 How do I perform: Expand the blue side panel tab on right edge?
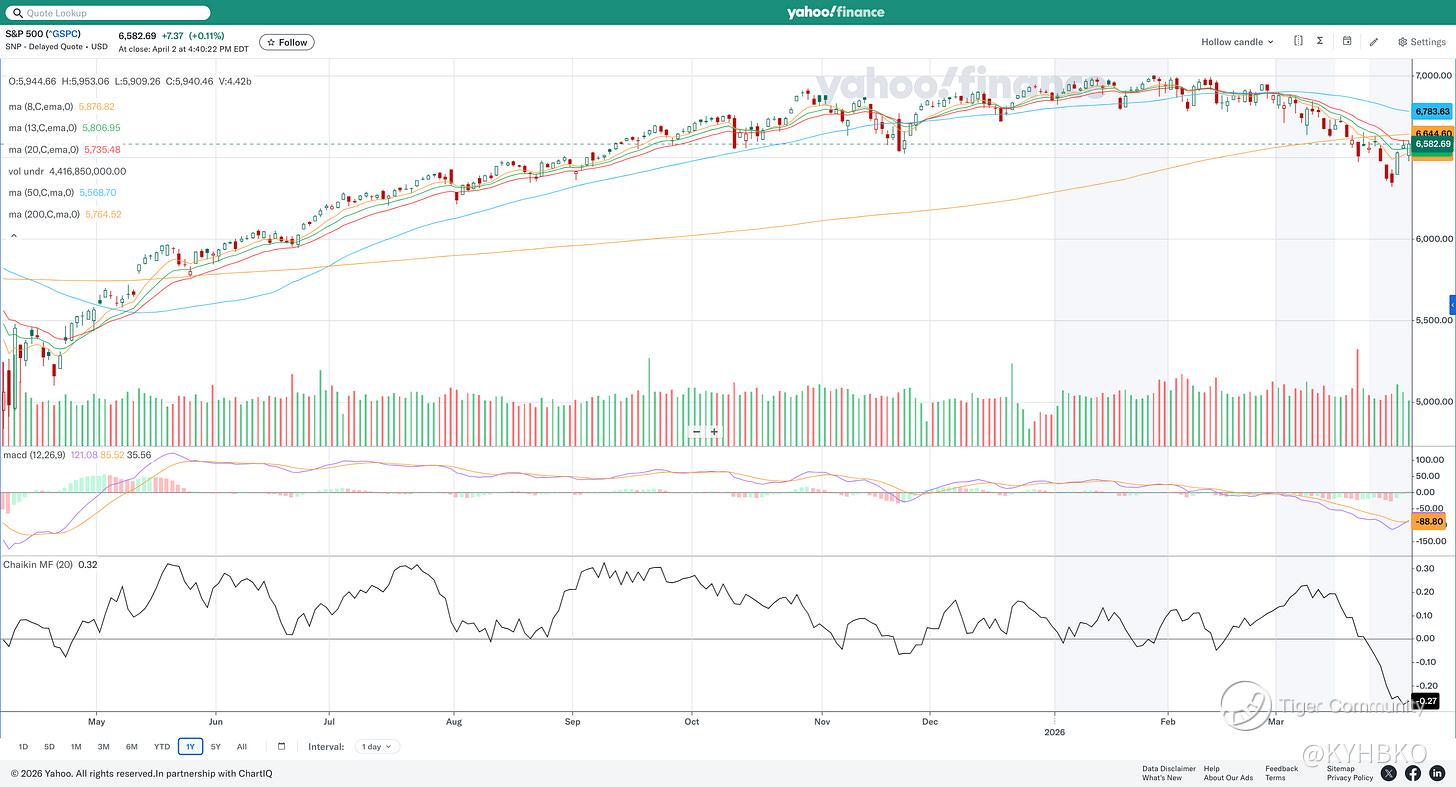(x=1452, y=305)
